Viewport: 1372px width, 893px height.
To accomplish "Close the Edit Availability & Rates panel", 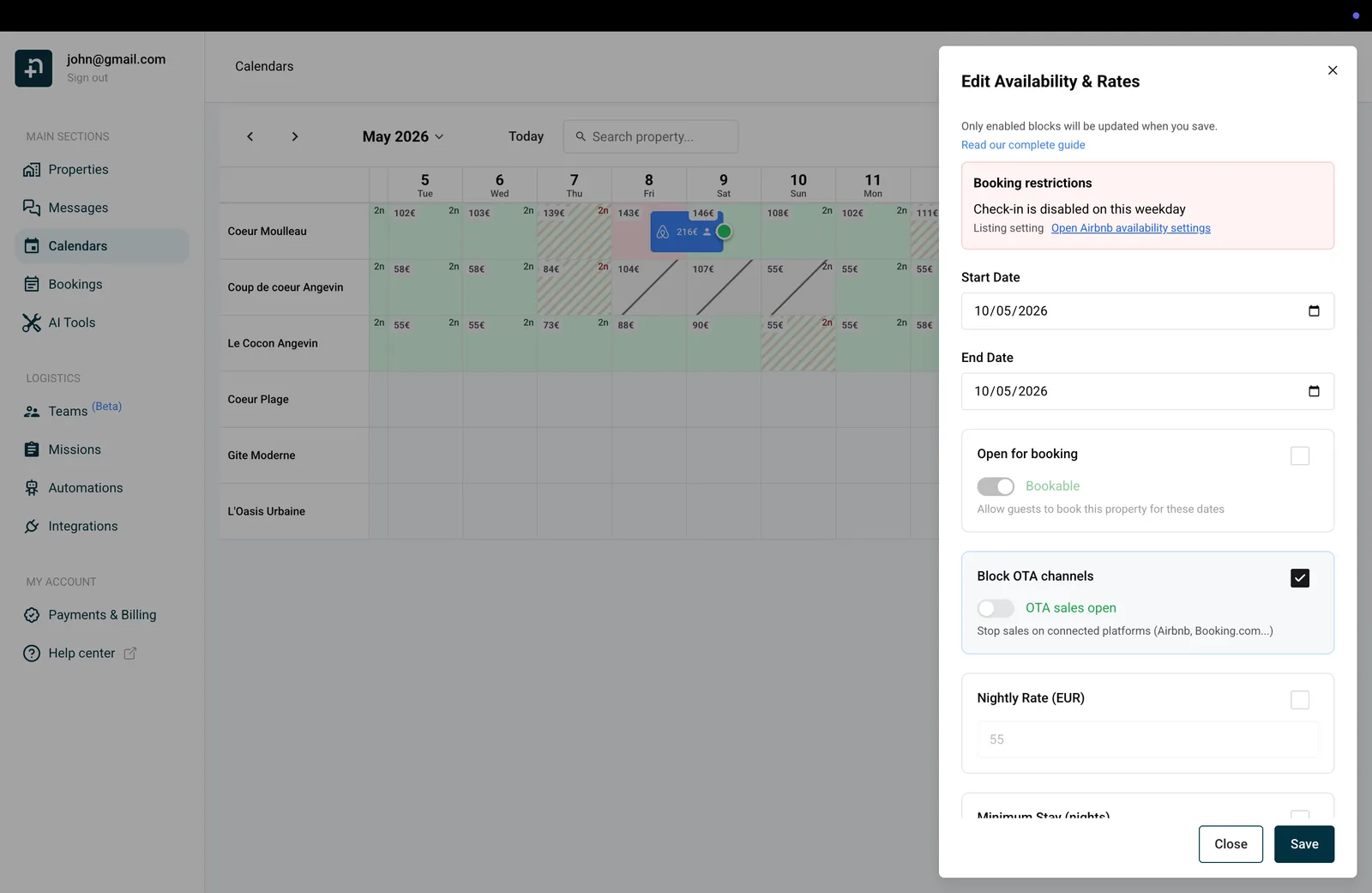I will click(1333, 70).
